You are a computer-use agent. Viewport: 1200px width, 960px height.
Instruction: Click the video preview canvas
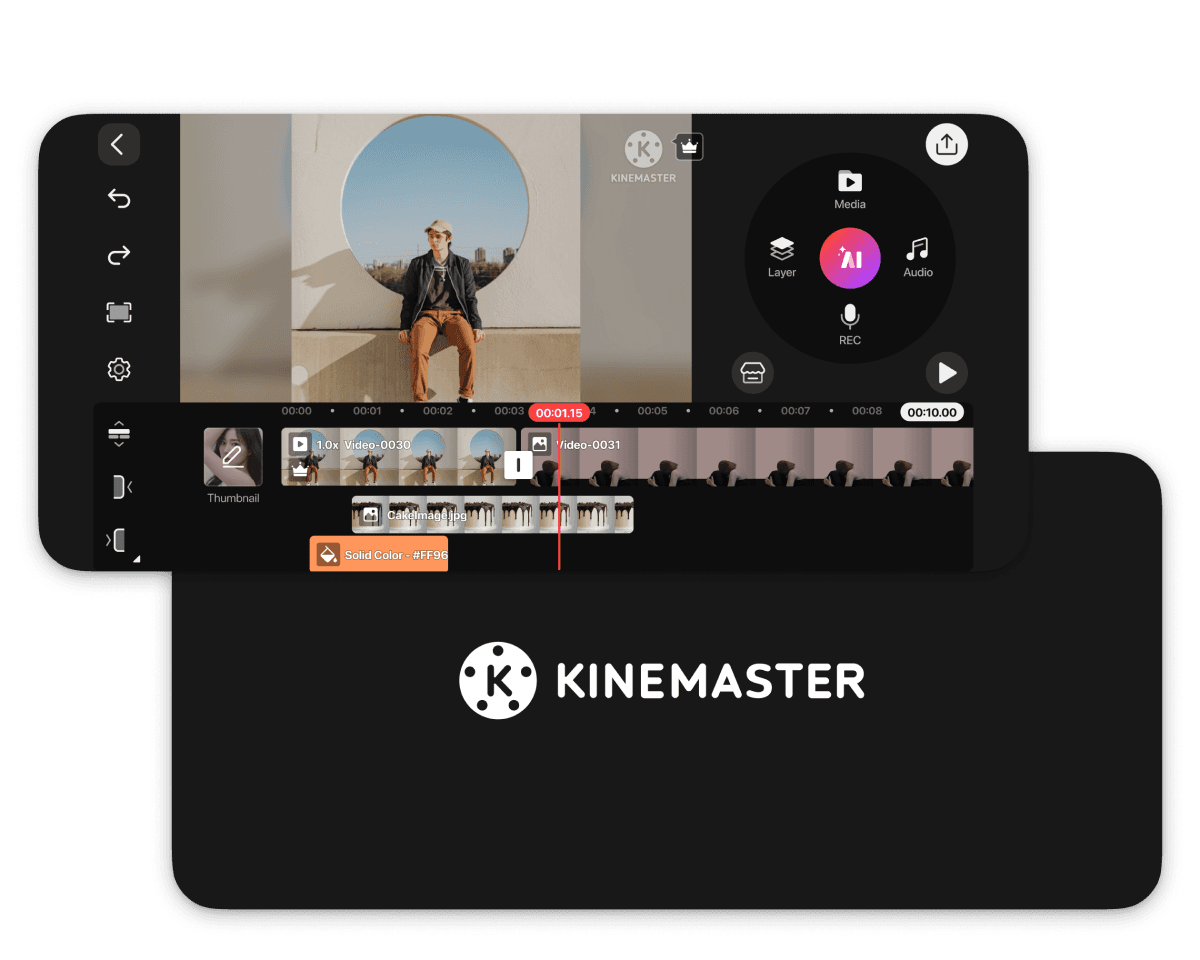[x=436, y=258]
